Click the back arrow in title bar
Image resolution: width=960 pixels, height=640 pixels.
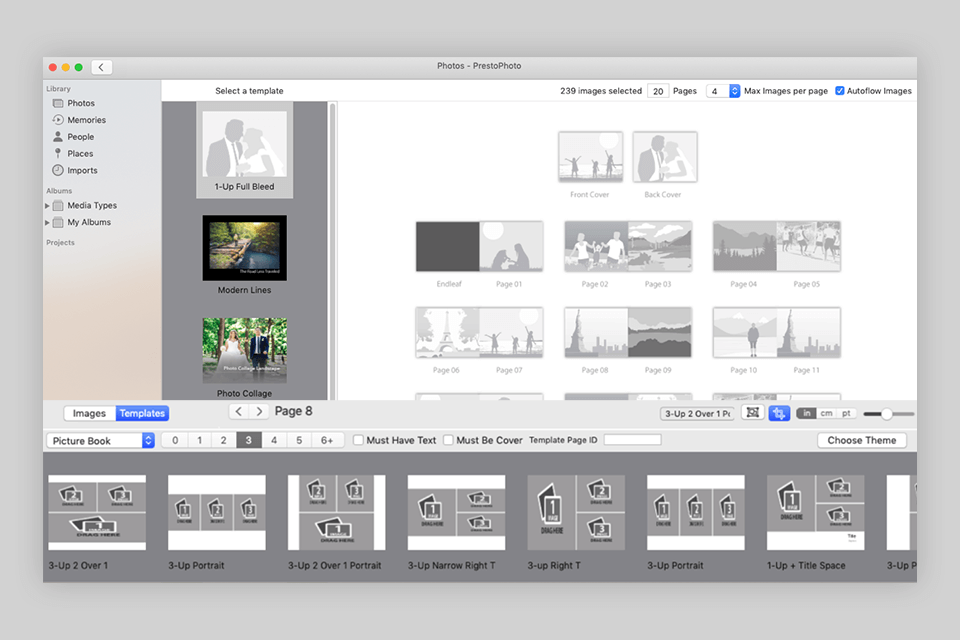[x=101, y=67]
